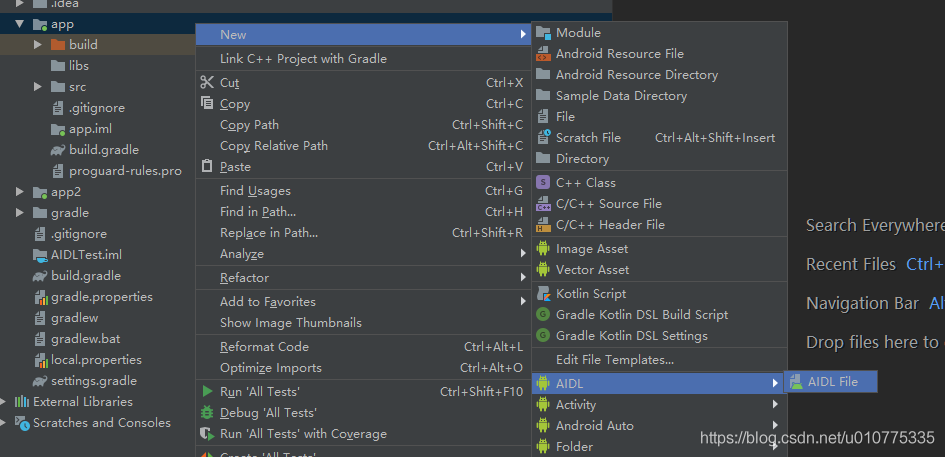Select Copy Relative Path menu entry
The width and height of the screenshot is (945, 457).
coord(274,146)
